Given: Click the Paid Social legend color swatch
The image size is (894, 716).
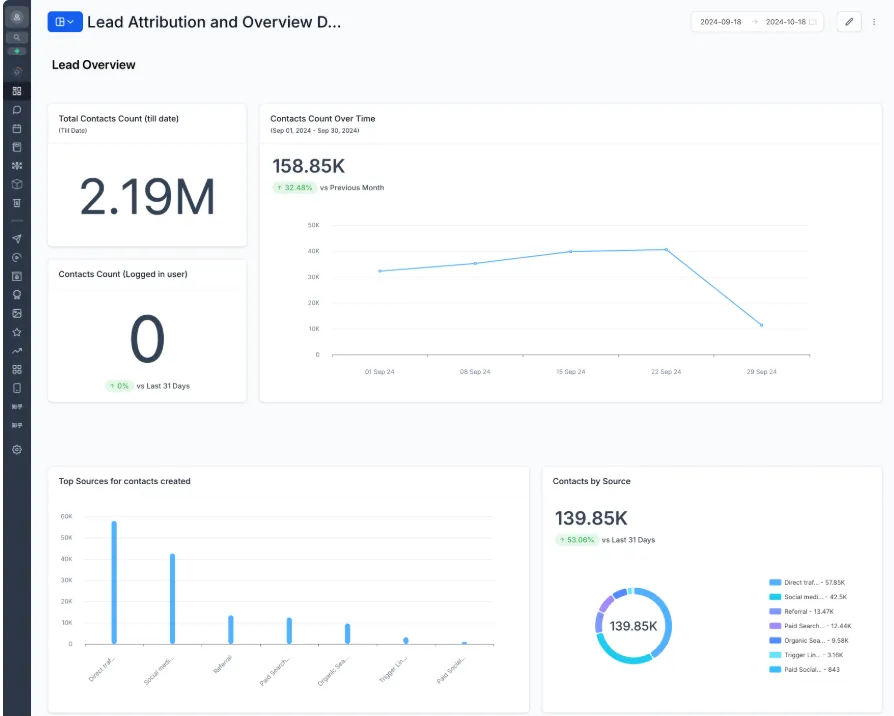Looking at the screenshot, I should [x=775, y=670].
